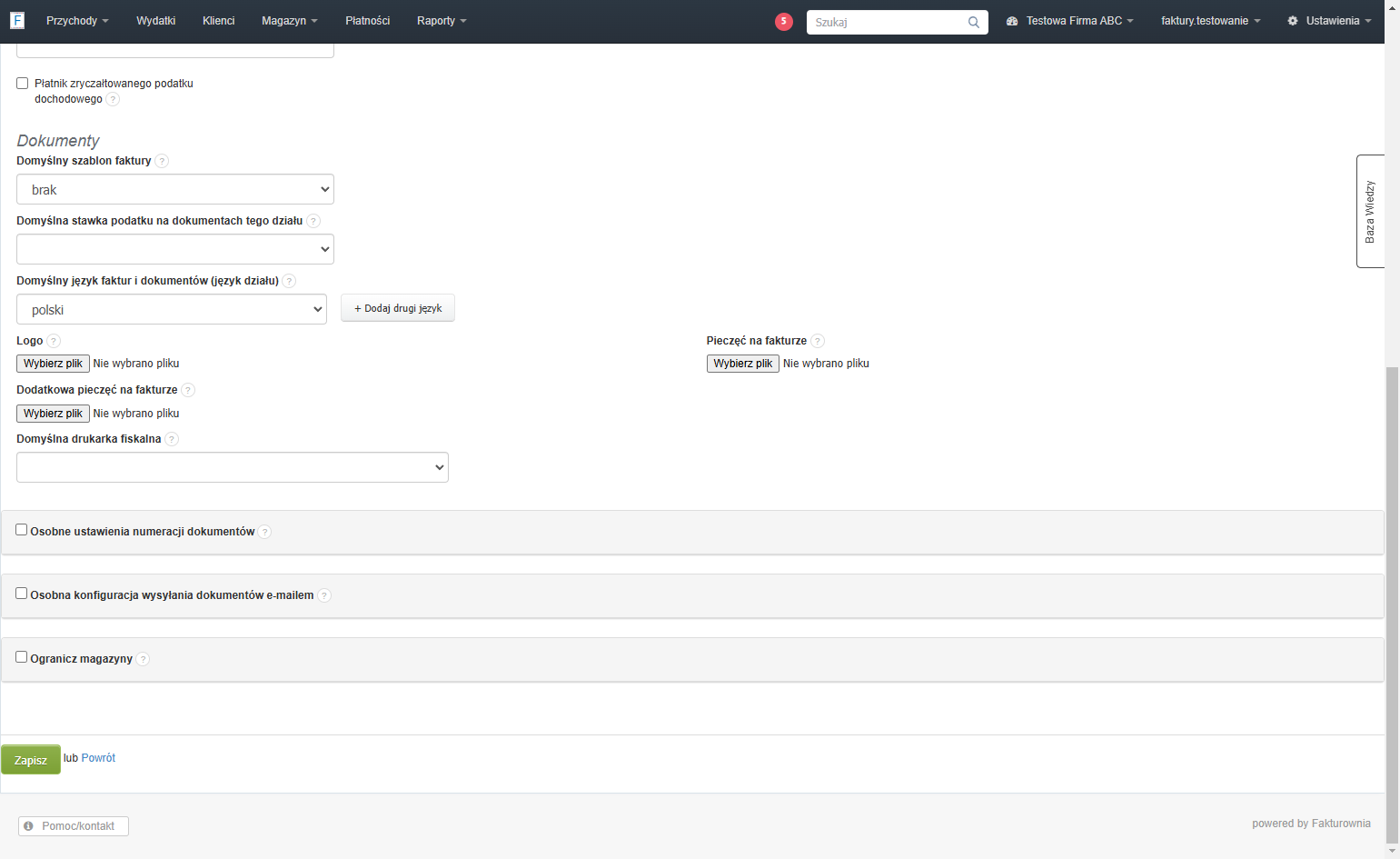1400x859 pixels.
Task: Choose a file for the Logo
Action: 53,364
